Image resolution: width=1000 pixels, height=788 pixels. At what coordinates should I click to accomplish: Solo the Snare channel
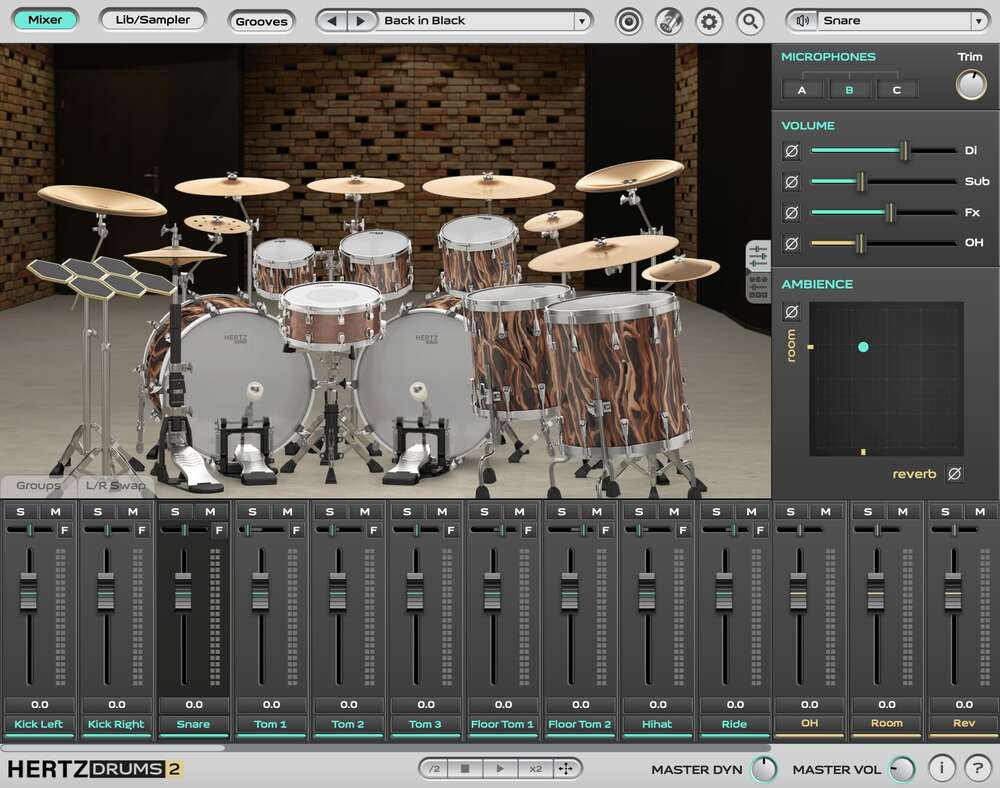click(x=174, y=511)
